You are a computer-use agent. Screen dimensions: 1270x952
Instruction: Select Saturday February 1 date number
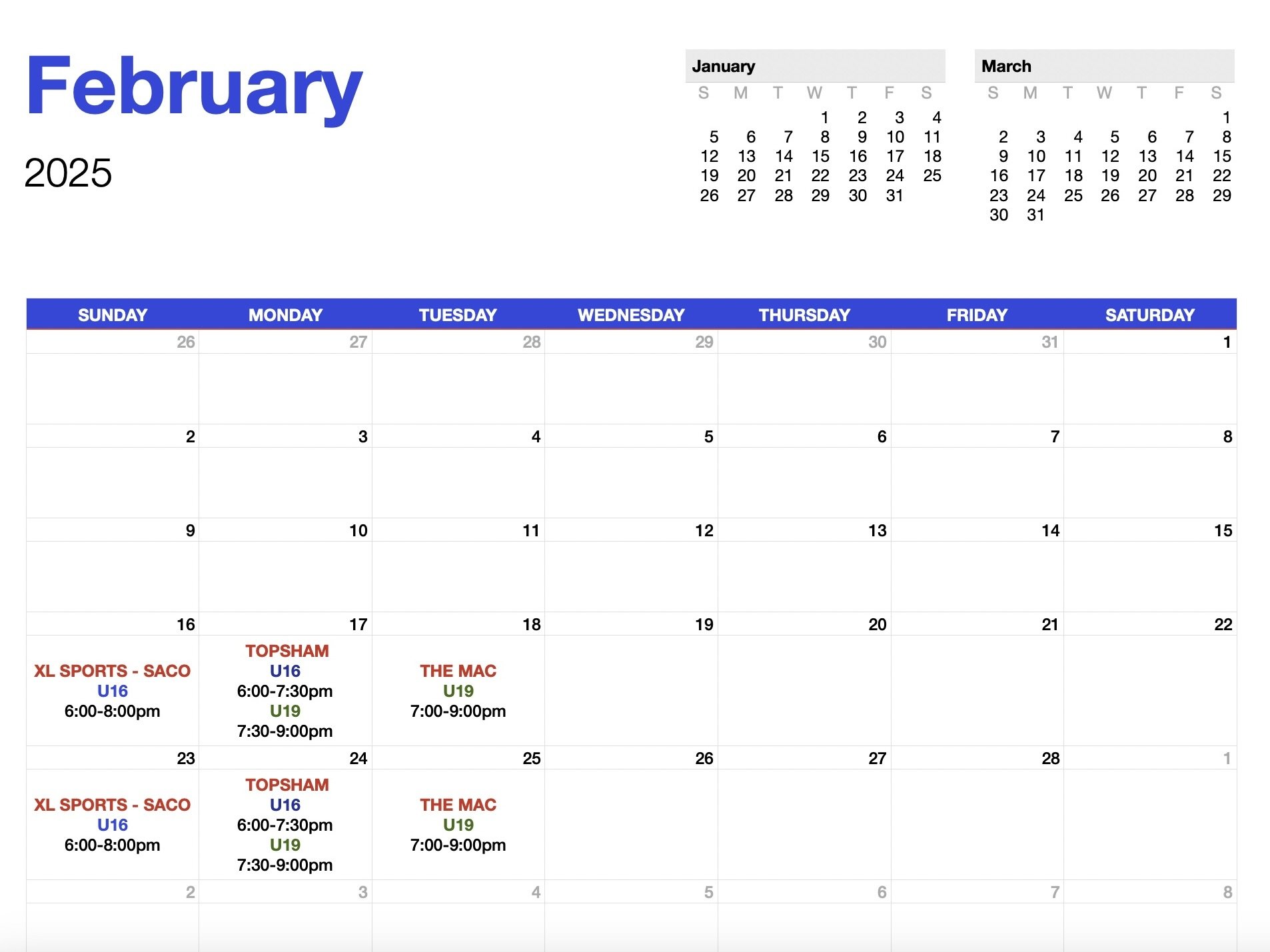pyautogui.click(x=1226, y=342)
